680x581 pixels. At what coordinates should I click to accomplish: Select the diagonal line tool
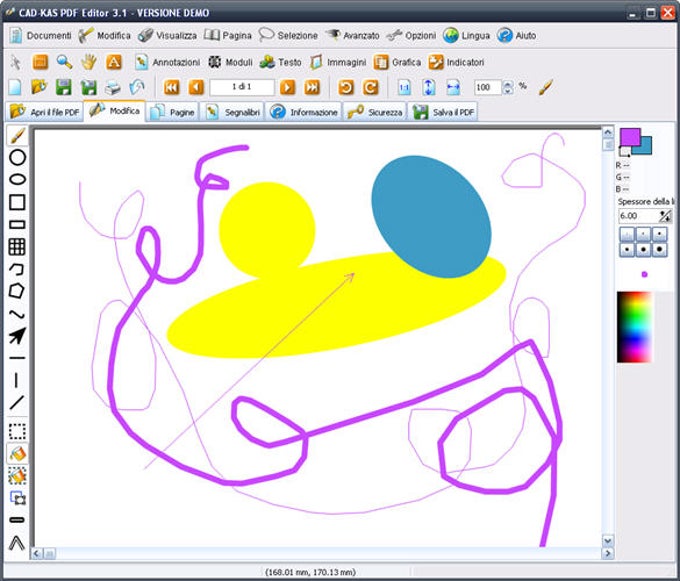coord(17,403)
